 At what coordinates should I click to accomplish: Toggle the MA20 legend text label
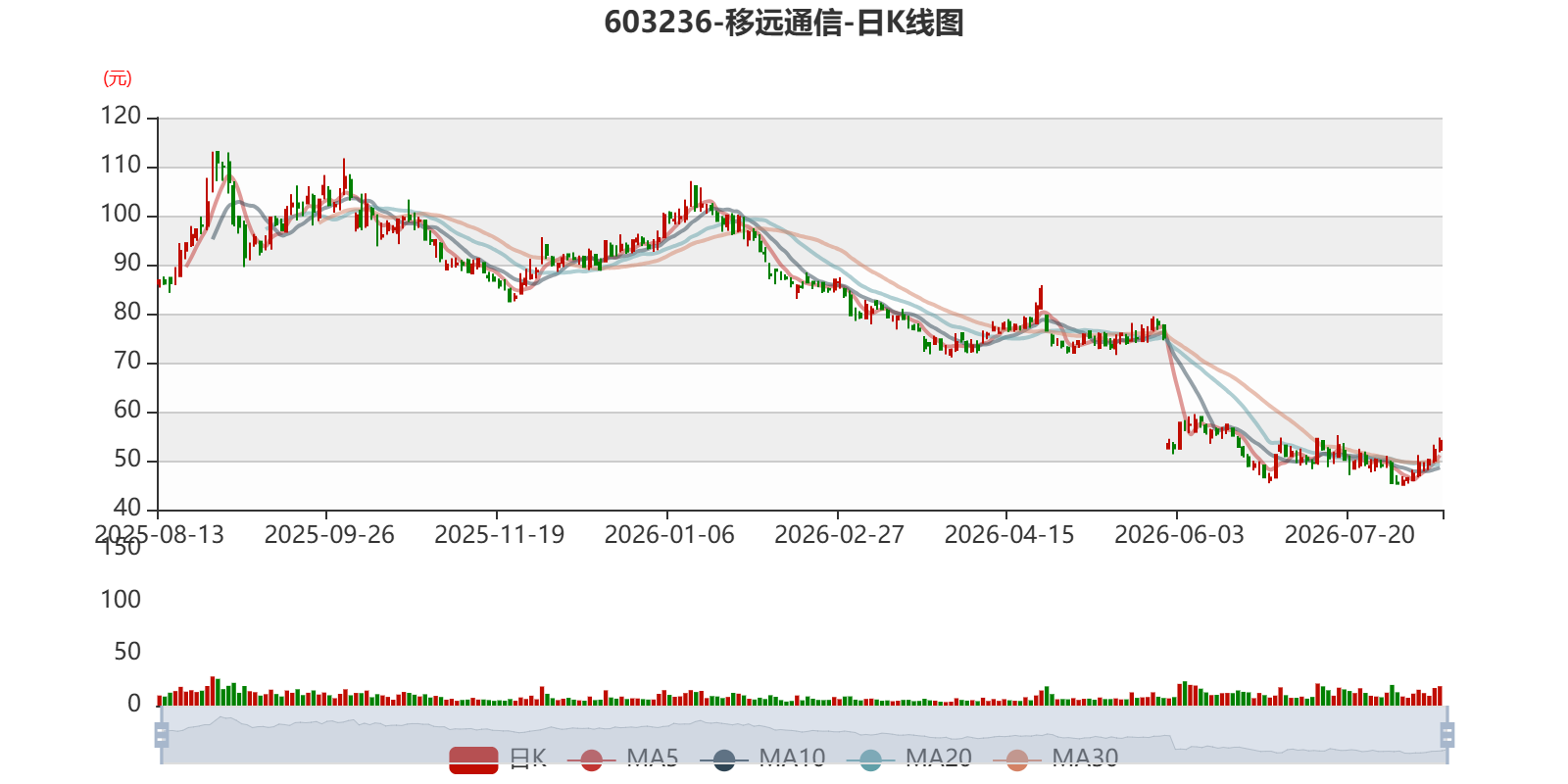(x=939, y=759)
